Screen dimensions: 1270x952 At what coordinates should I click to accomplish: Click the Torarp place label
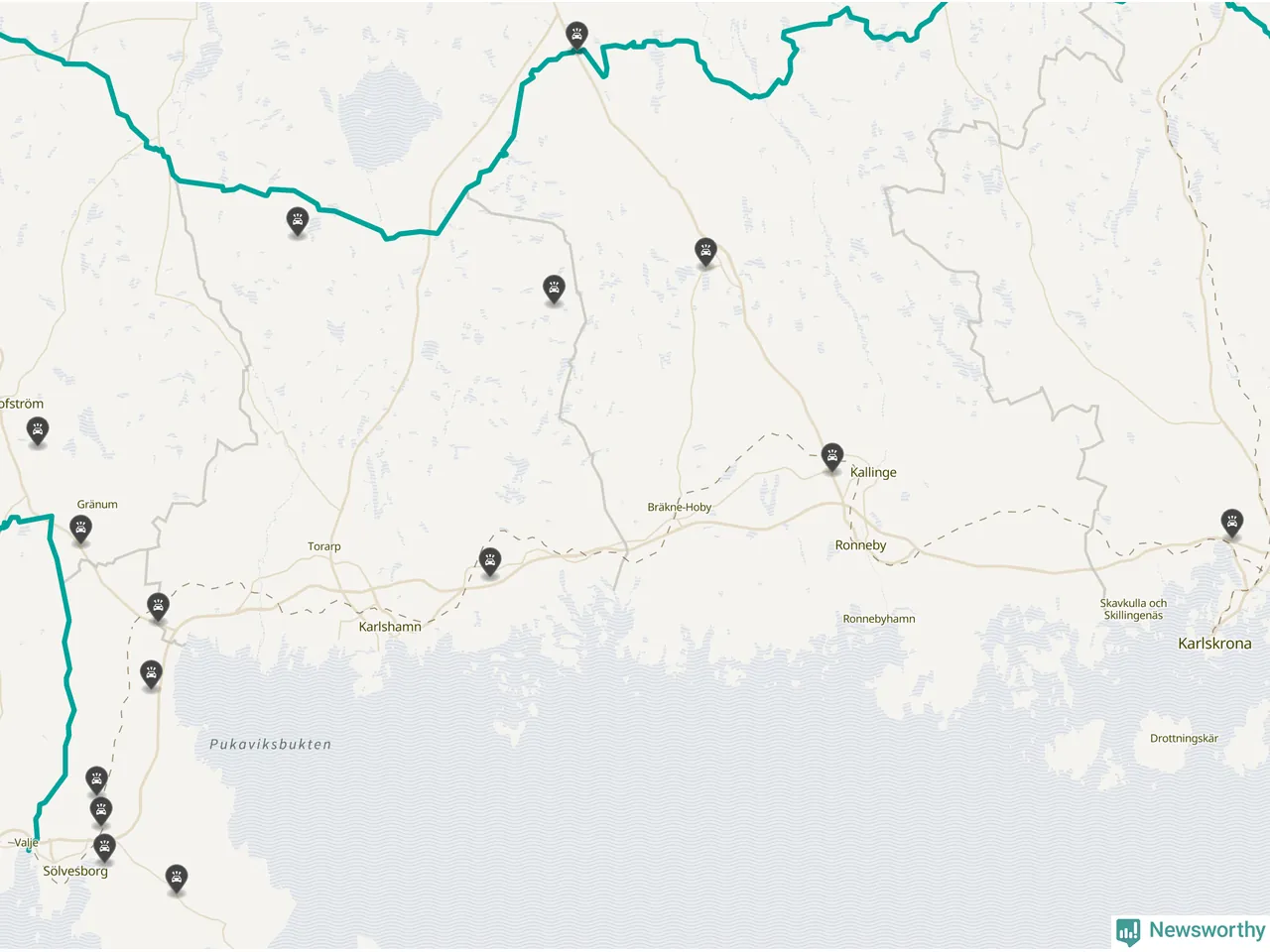click(324, 546)
